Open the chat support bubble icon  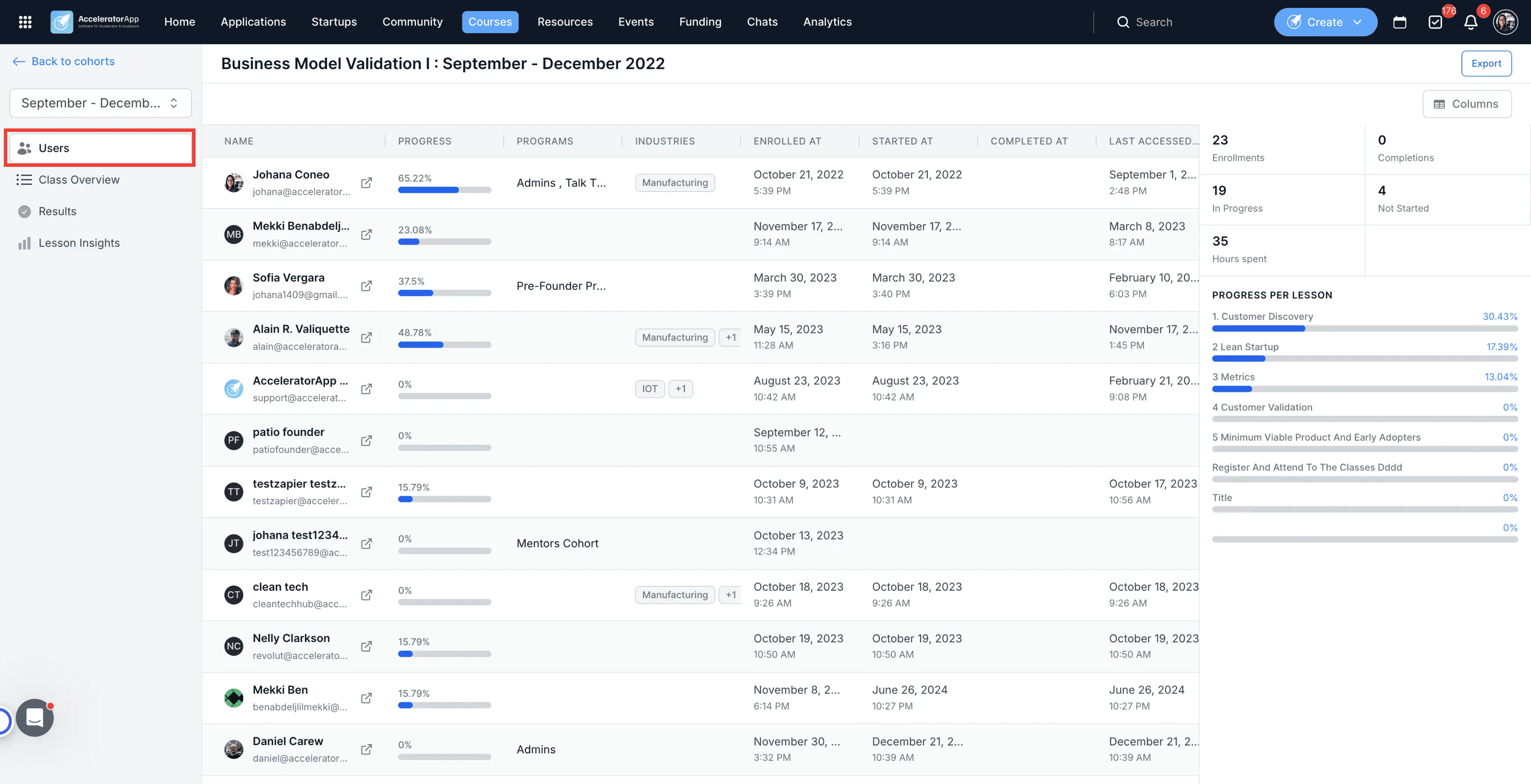(x=35, y=718)
